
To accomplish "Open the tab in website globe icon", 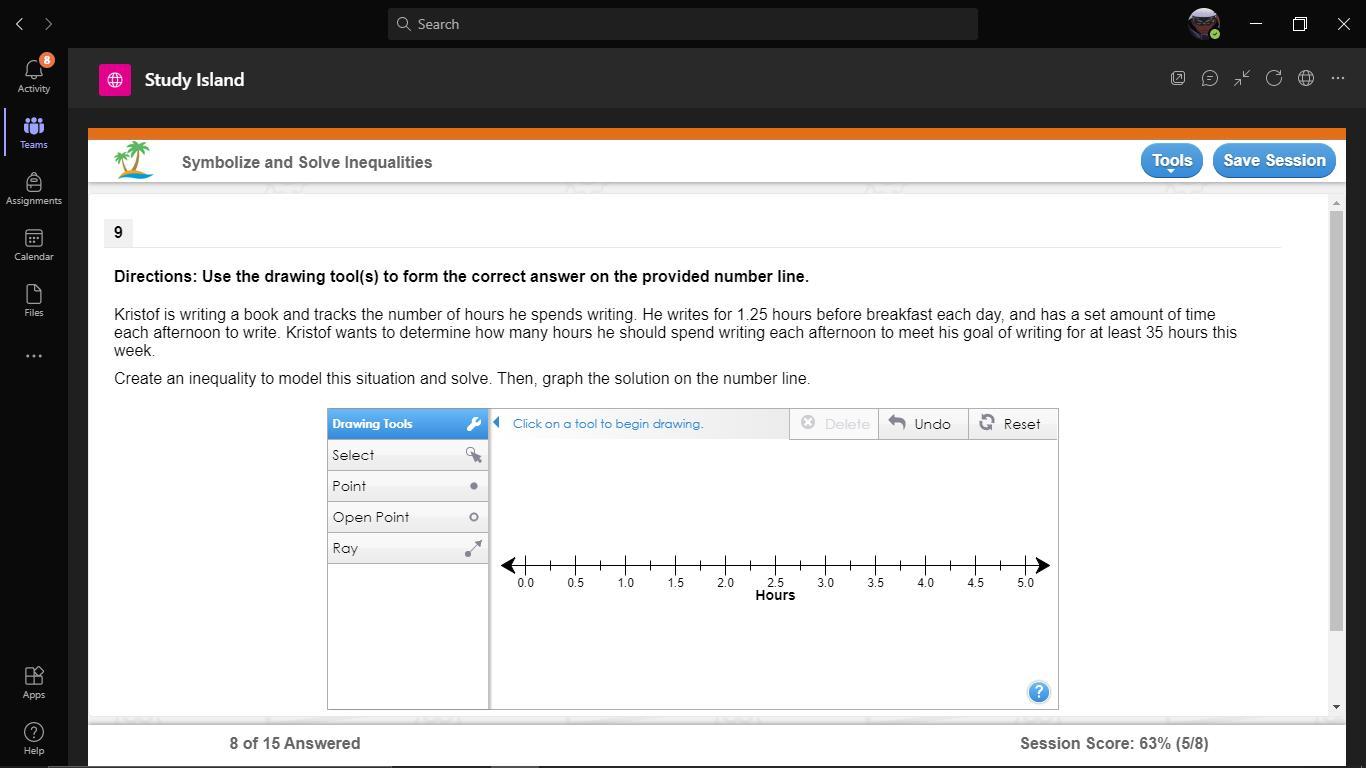I will (1306, 78).
